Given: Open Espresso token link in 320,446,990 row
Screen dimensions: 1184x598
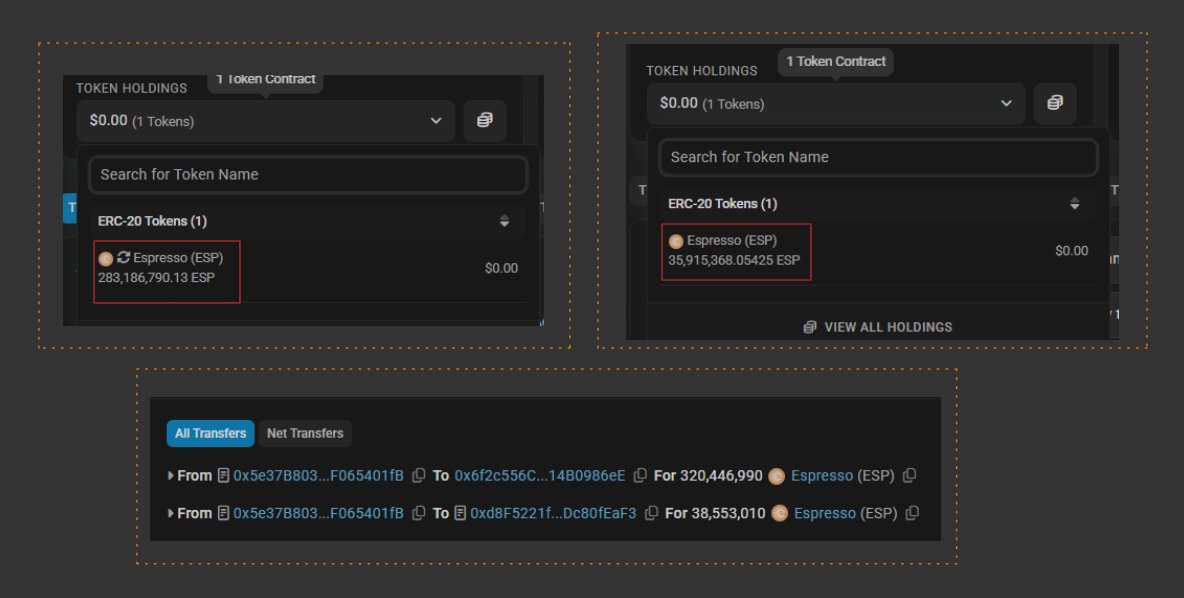Looking at the screenshot, I should pos(822,476).
